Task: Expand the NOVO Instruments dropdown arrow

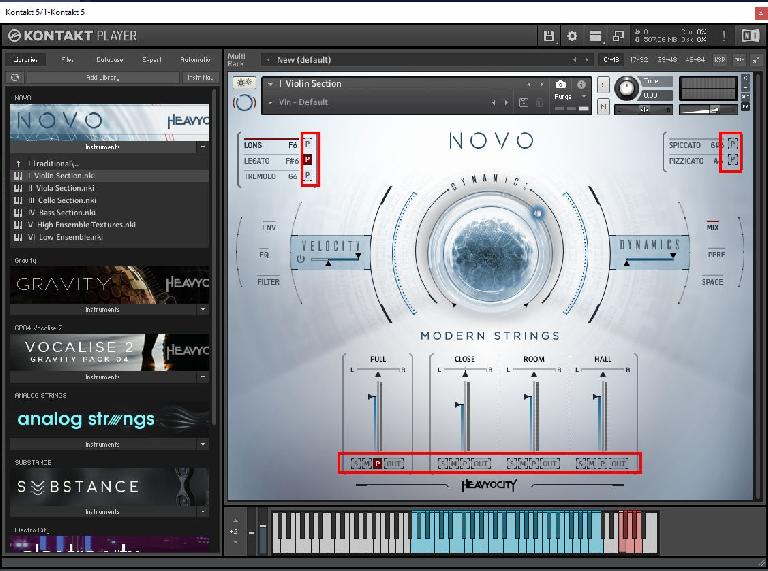Action: coord(203,146)
